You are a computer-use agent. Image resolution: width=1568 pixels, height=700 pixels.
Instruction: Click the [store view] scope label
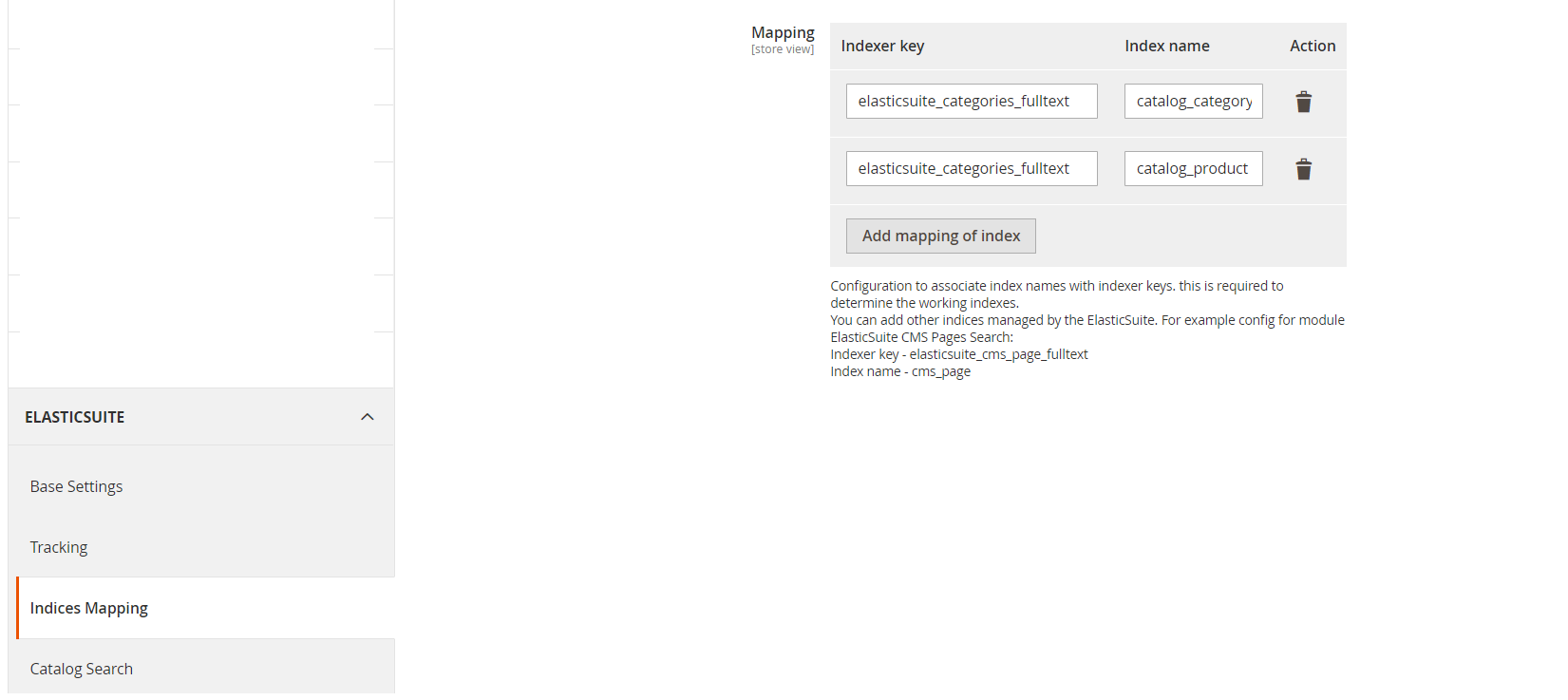783,49
